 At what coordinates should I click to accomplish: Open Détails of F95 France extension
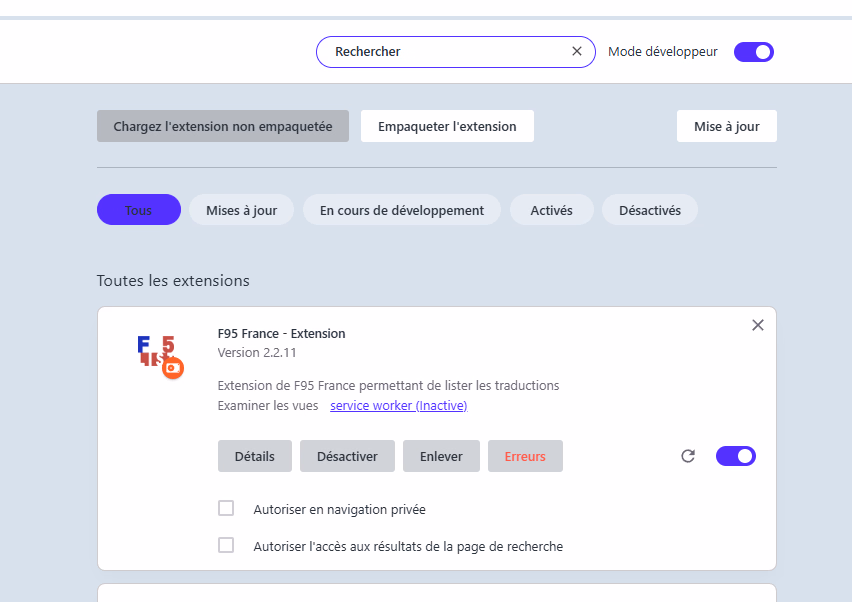(255, 456)
